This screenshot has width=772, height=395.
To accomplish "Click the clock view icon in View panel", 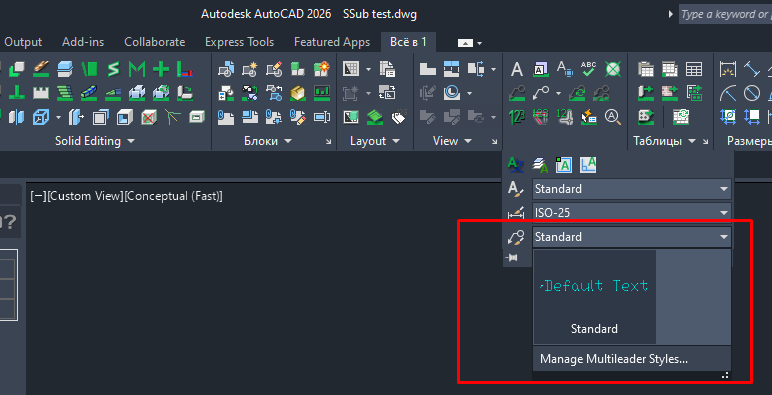I will (x=451, y=93).
